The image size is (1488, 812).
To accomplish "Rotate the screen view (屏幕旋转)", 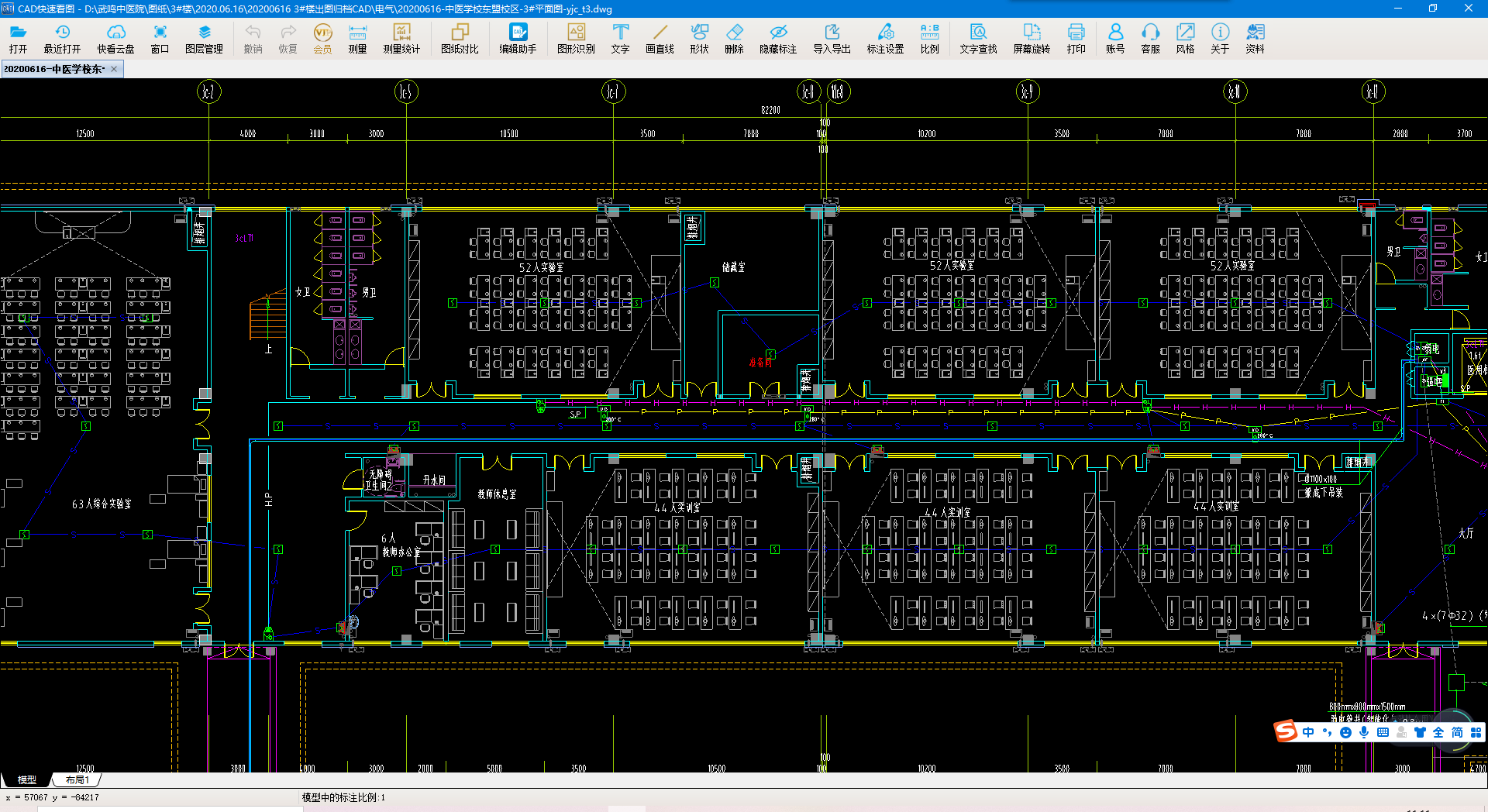I will tap(1032, 39).
